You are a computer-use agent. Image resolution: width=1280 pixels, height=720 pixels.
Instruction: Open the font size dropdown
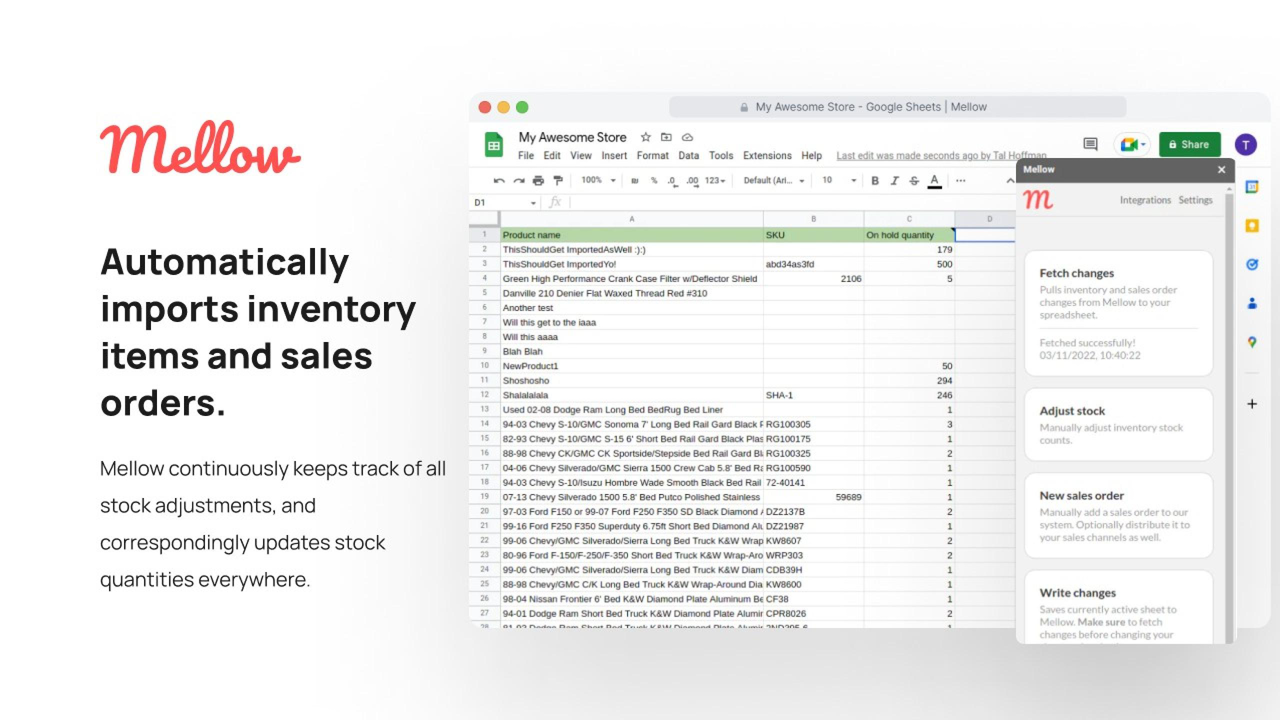839,181
